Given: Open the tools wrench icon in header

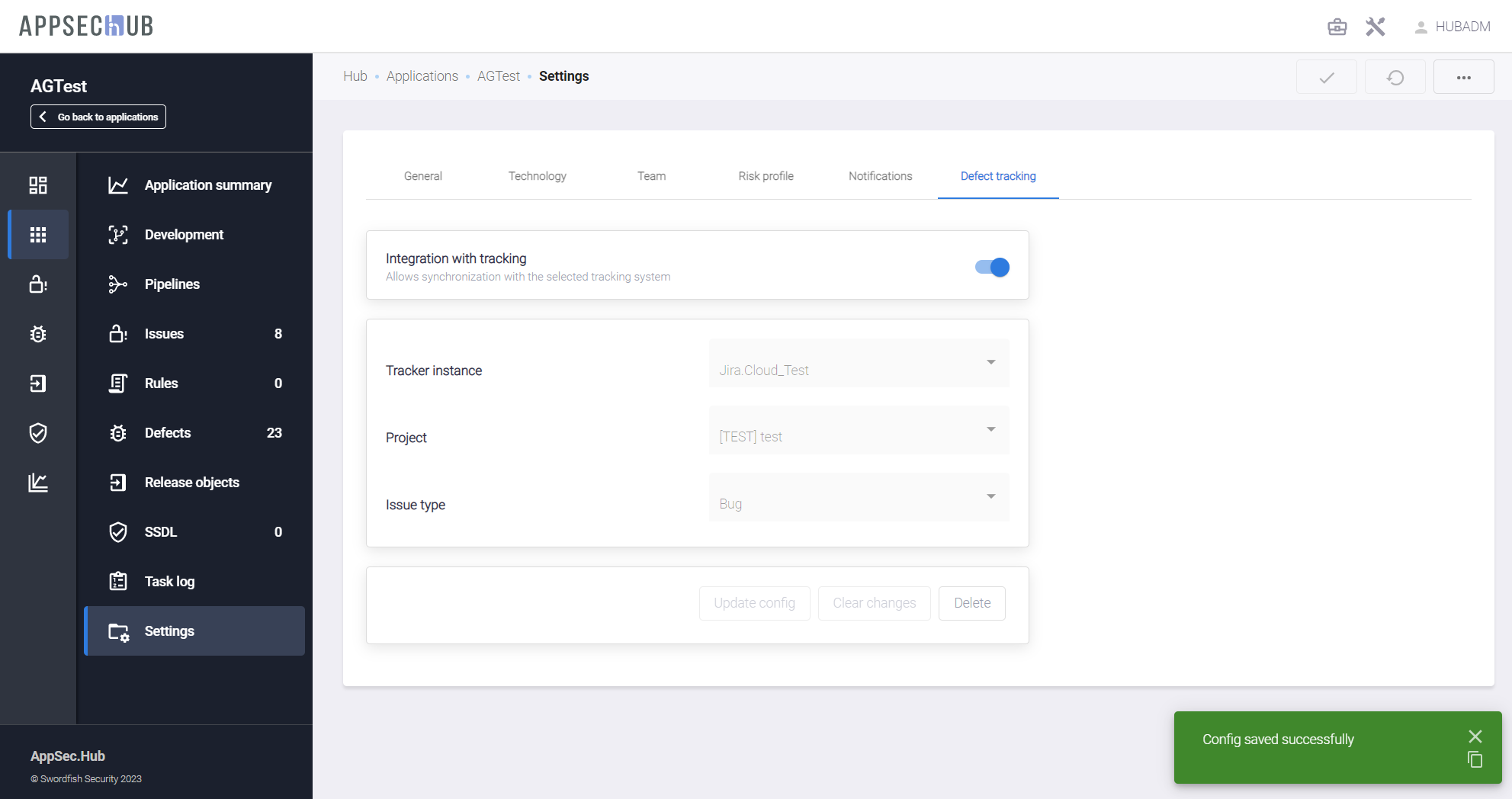Looking at the screenshot, I should coord(1375,27).
